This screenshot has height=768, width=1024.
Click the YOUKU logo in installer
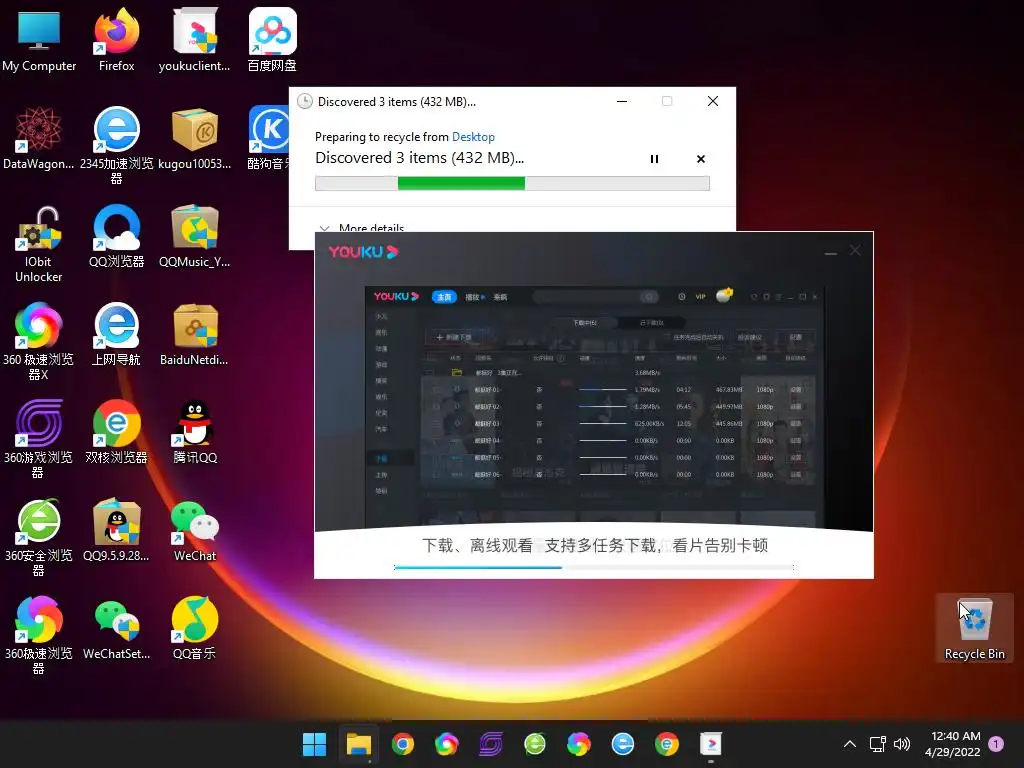click(x=363, y=252)
